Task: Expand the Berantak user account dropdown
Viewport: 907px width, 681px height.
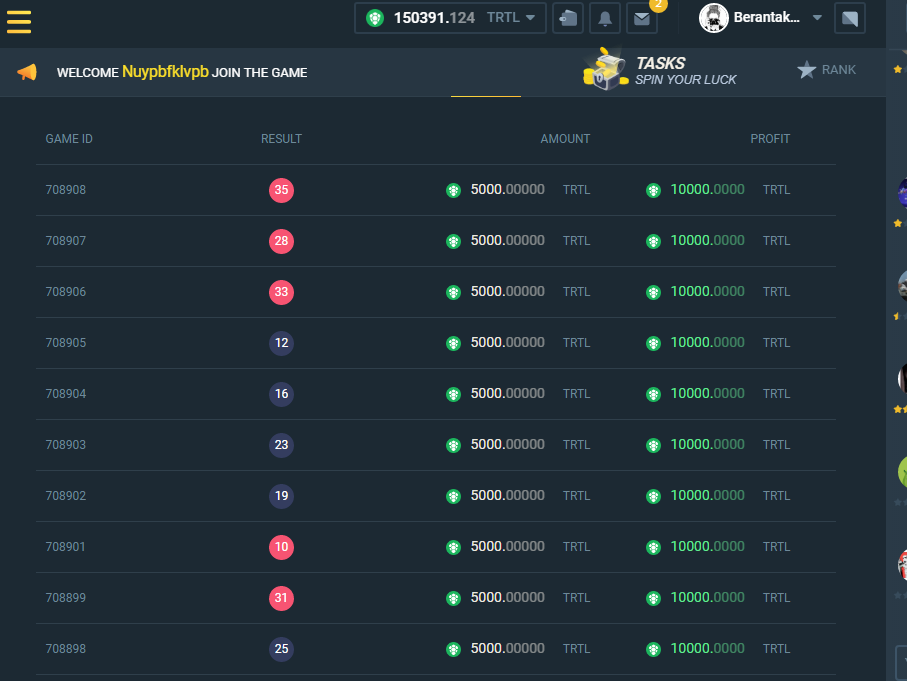Action: (x=817, y=18)
